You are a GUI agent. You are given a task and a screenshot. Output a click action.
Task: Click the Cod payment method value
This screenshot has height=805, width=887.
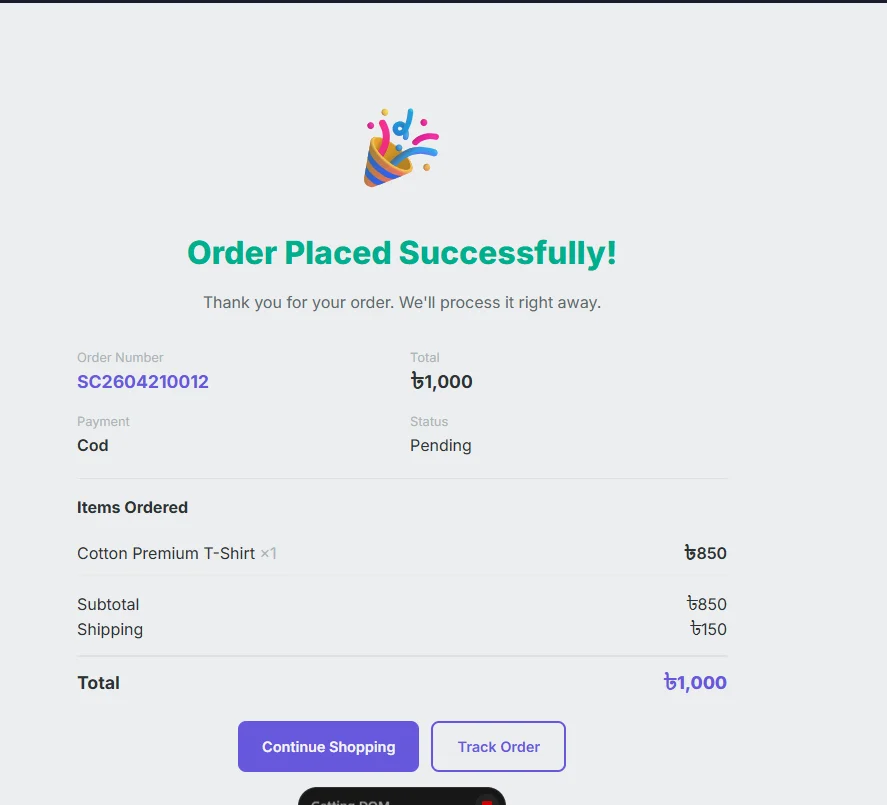93,445
